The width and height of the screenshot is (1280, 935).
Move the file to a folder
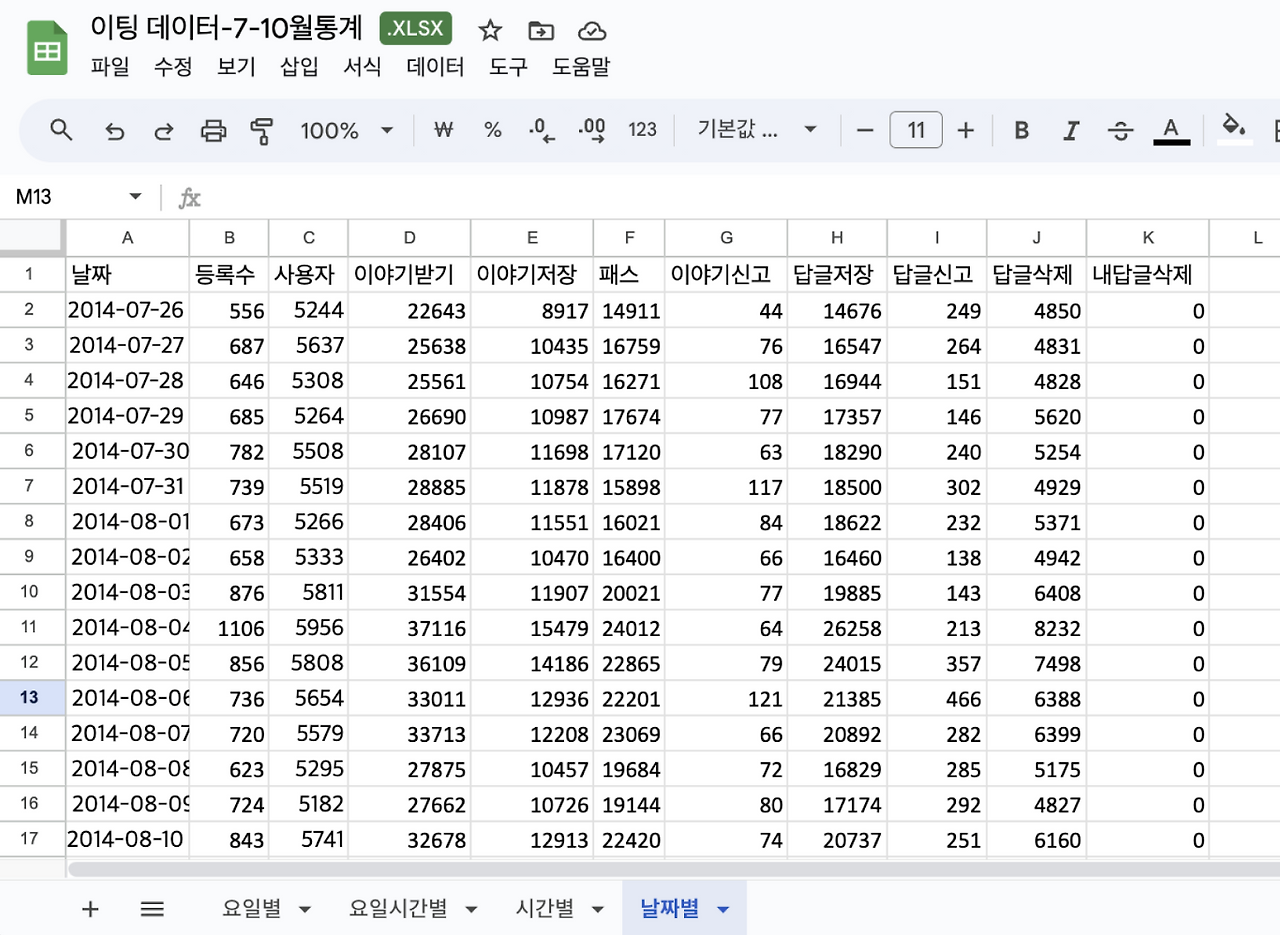(x=541, y=30)
